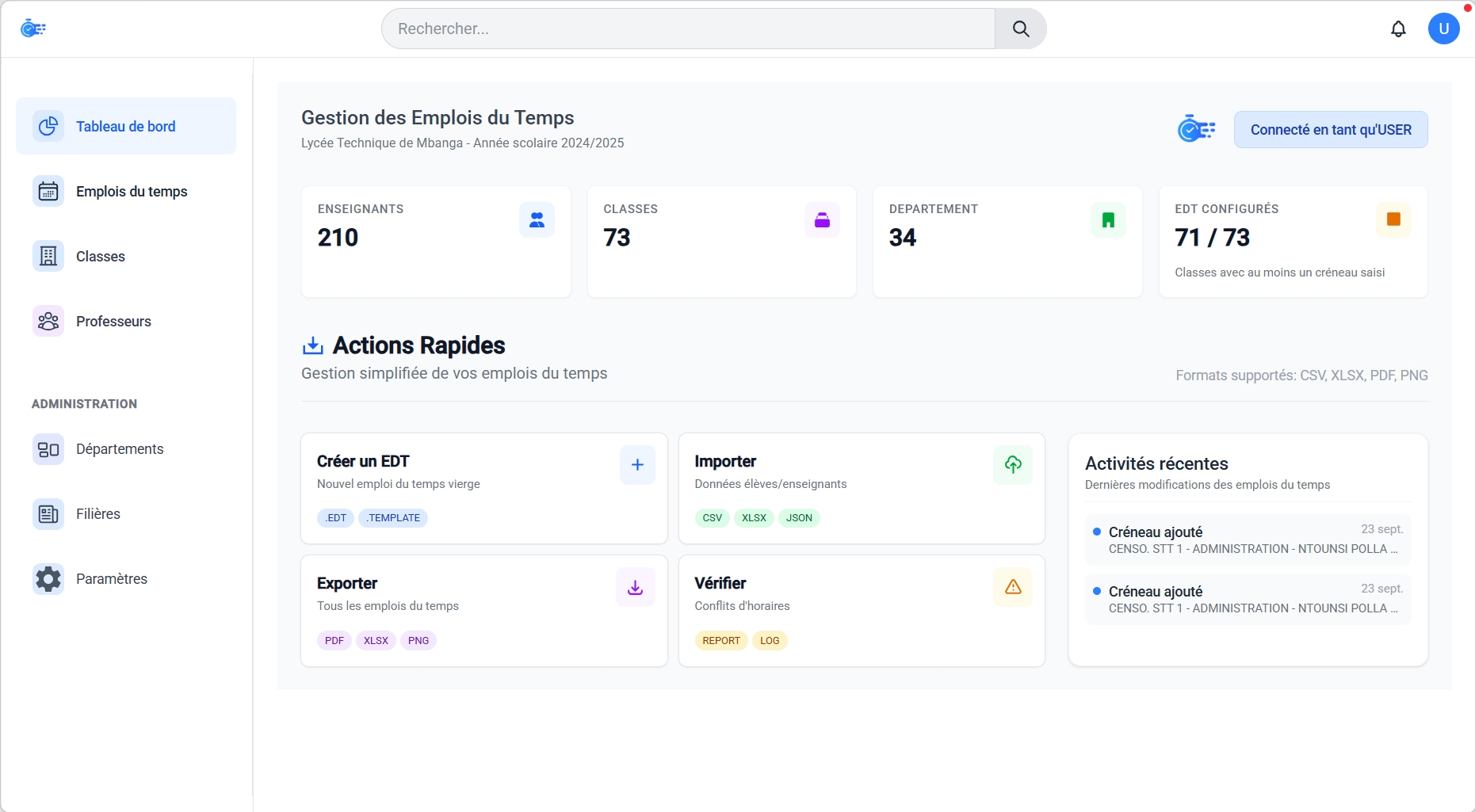Open the Importer card title

[x=725, y=461]
